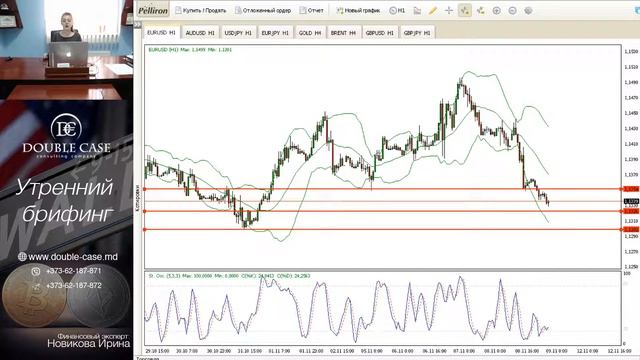Create a new chart with Новый график

point(358,11)
